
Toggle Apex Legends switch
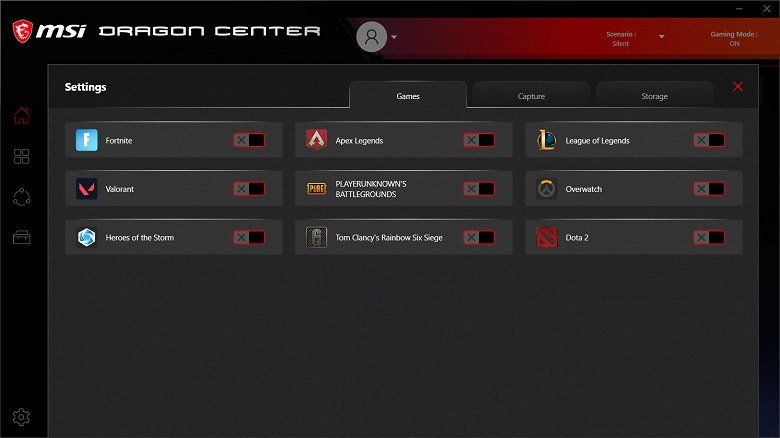point(479,140)
